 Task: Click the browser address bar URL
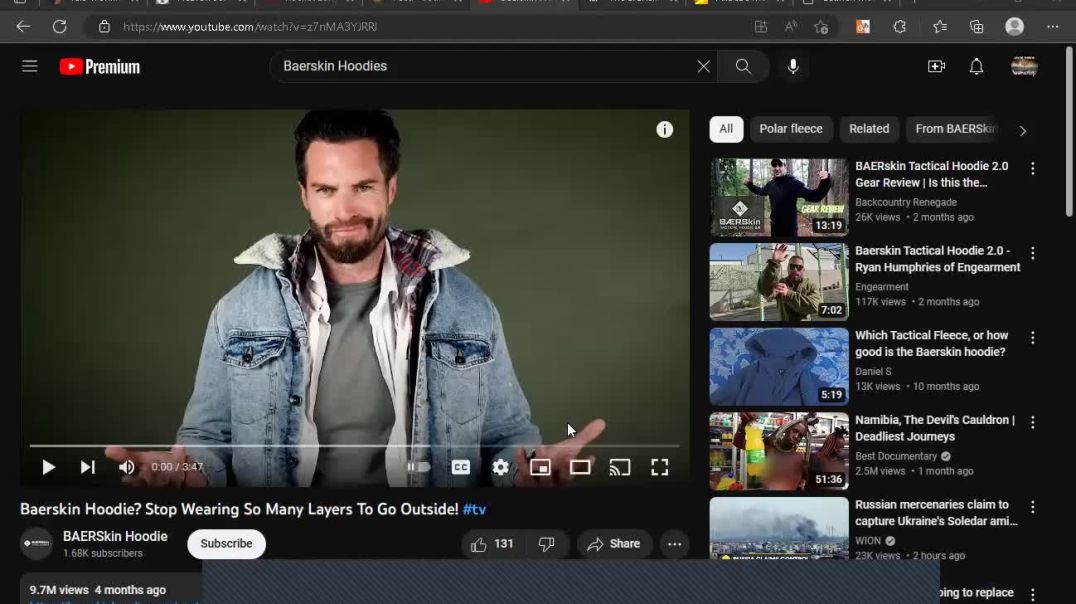click(250, 27)
